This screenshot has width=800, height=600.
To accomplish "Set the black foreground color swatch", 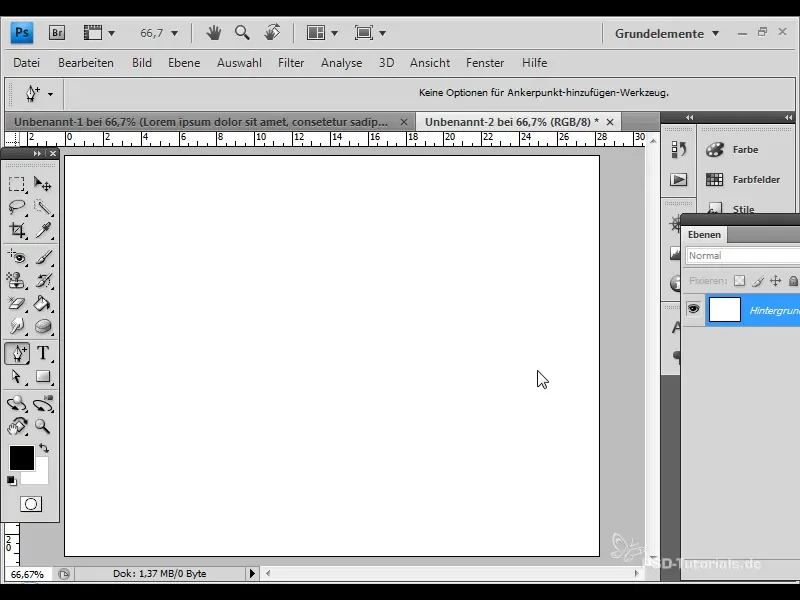I will point(21,458).
